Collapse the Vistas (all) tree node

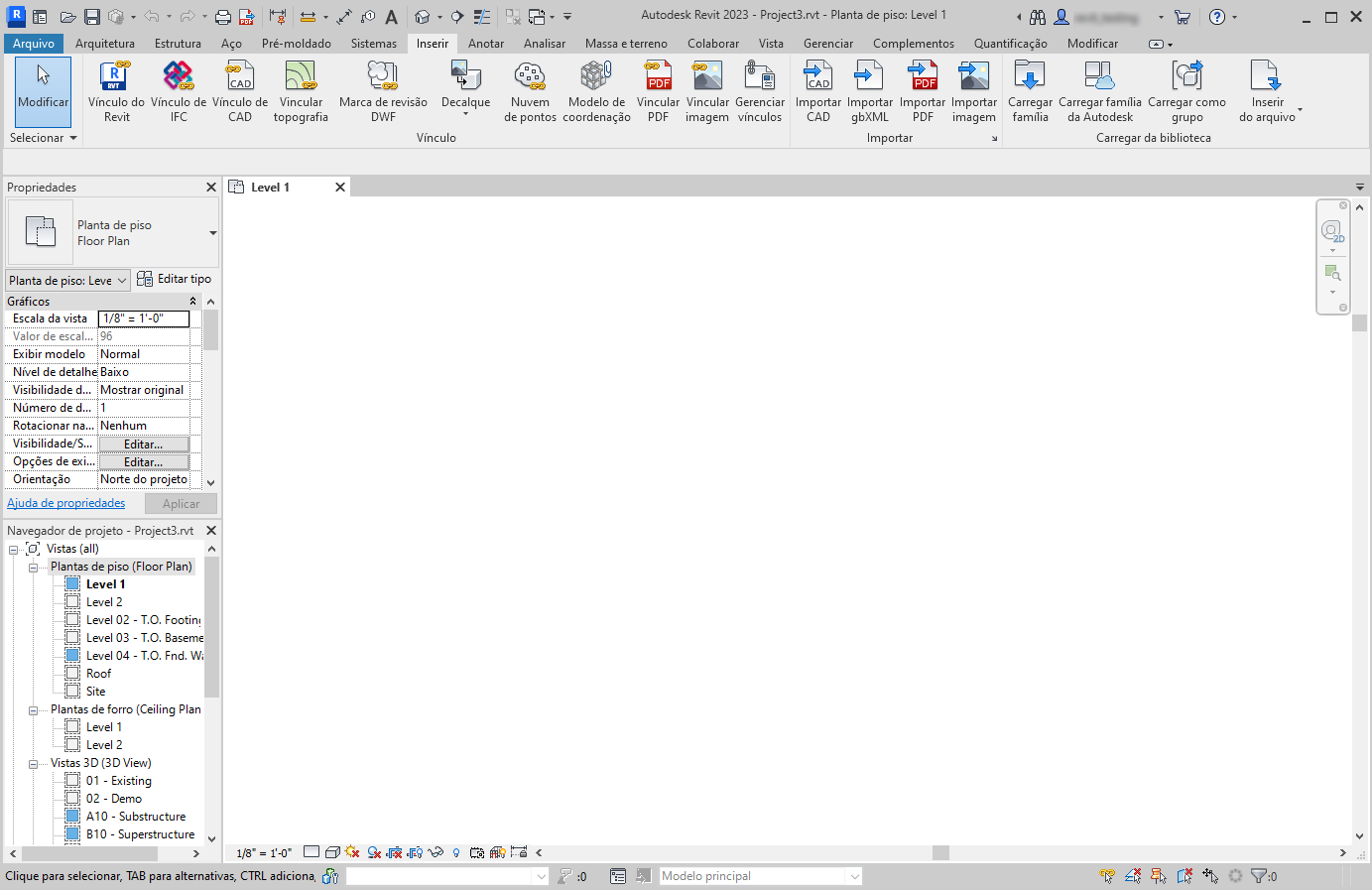coord(14,550)
